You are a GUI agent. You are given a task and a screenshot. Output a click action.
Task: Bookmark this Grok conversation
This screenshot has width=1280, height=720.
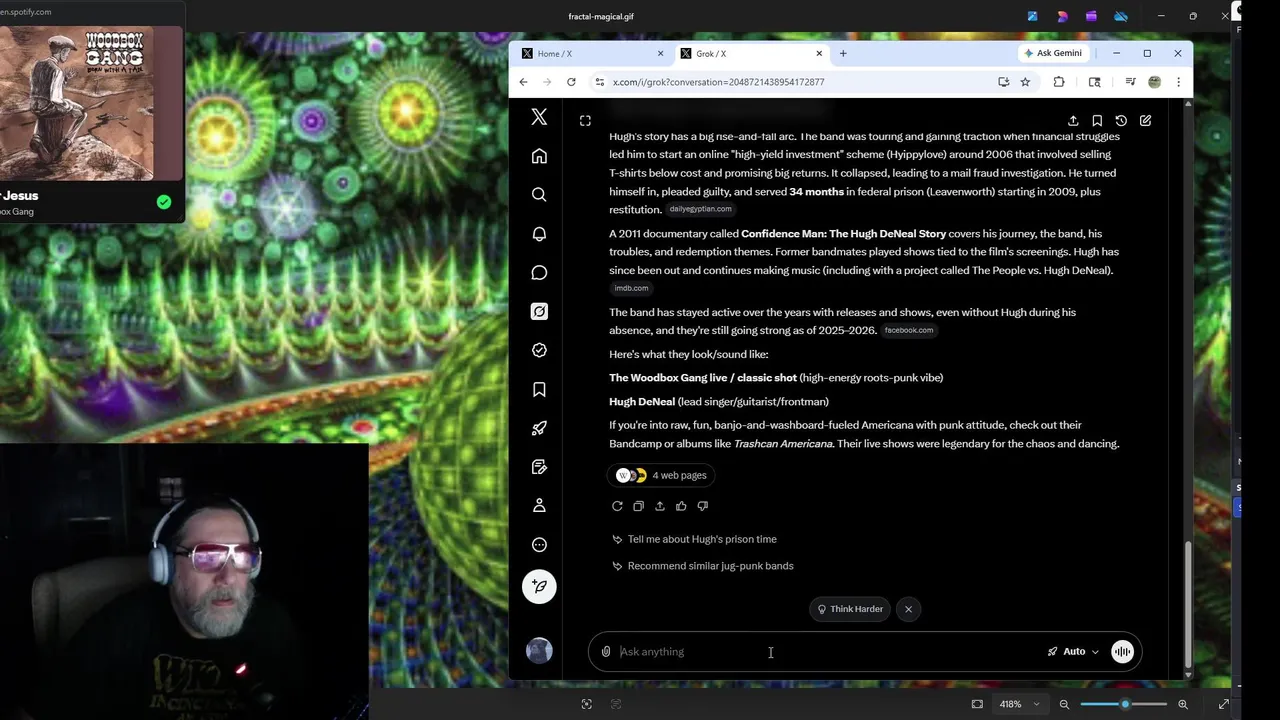[1097, 121]
